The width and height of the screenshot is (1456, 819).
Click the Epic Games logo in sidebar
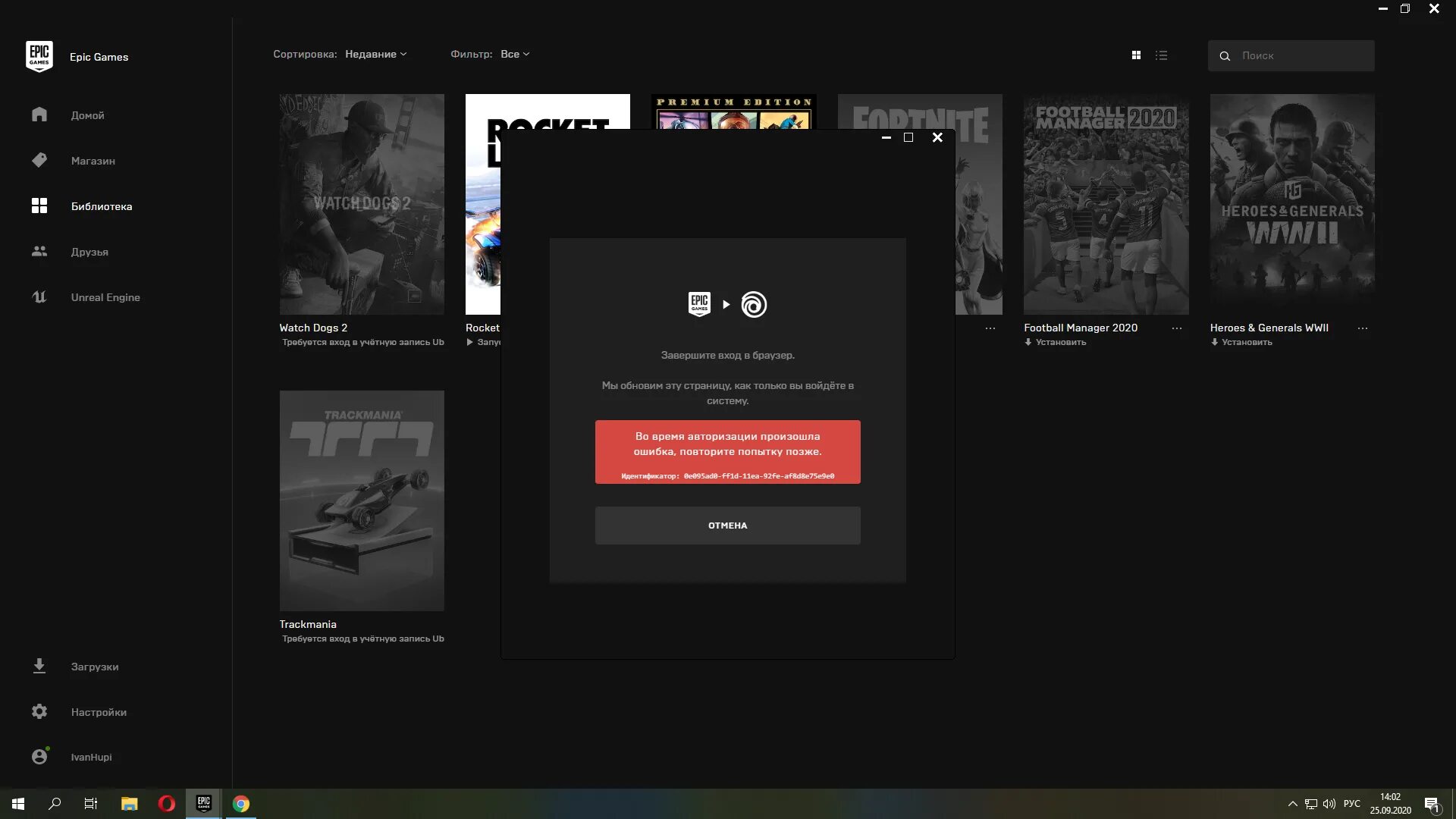pyautogui.click(x=39, y=57)
